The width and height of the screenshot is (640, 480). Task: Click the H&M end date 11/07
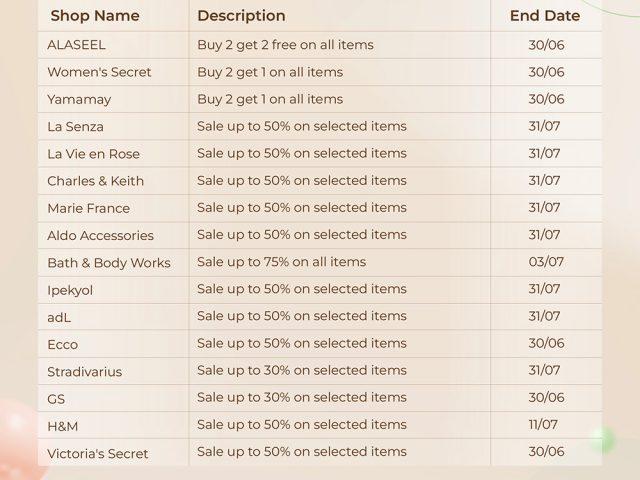(543, 424)
